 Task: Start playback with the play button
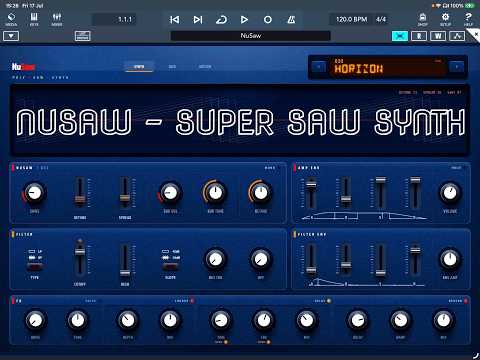click(x=244, y=20)
